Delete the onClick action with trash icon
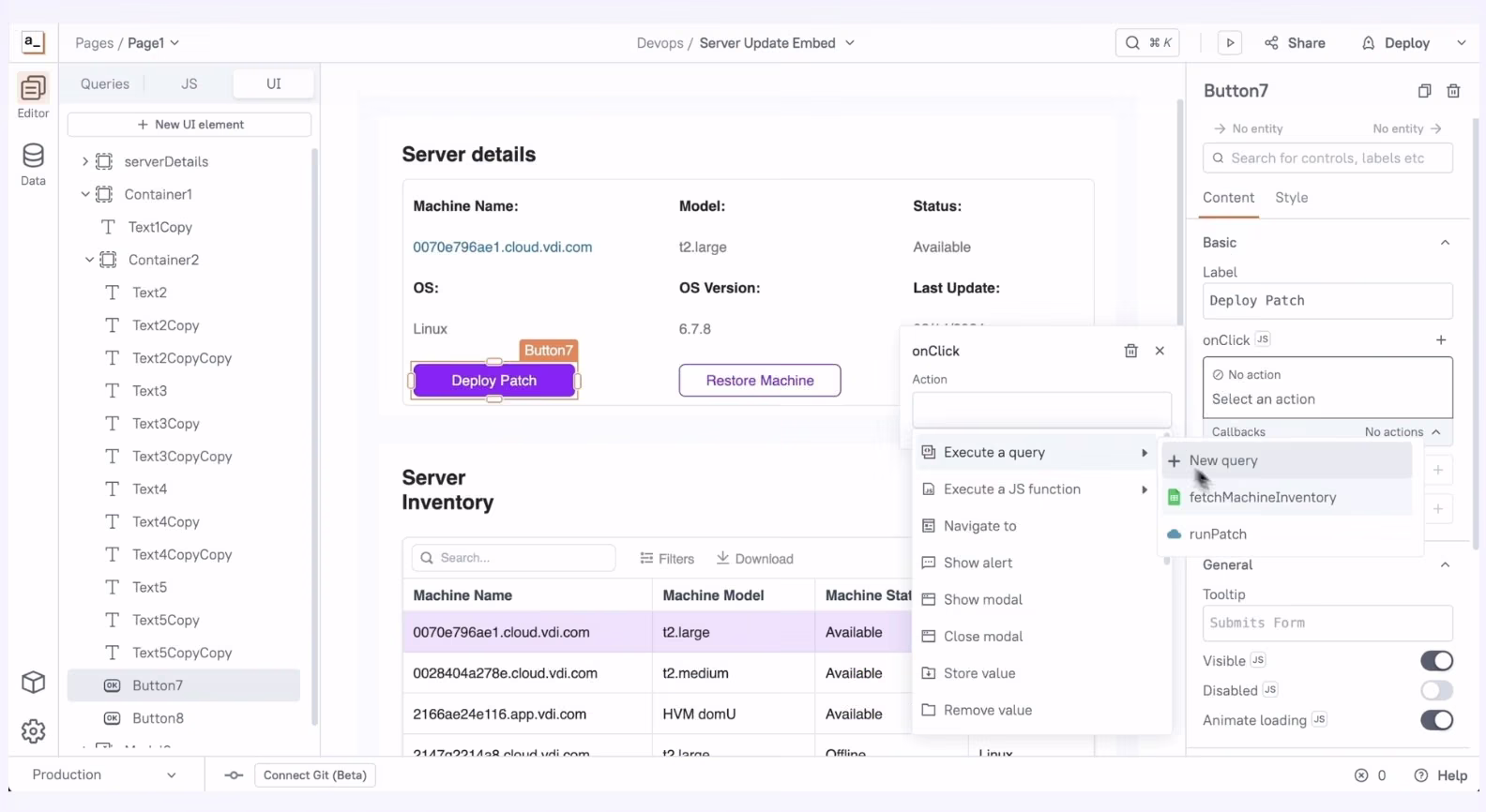The image size is (1486, 812). pyautogui.click(x=1130, y=351)
